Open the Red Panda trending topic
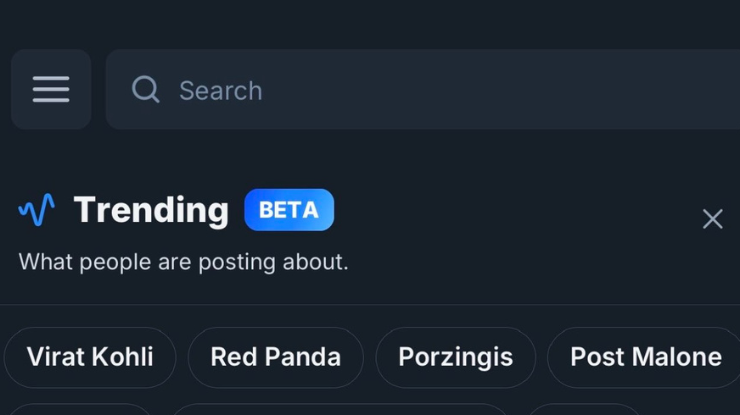740x415 pixels. (275, 357)
